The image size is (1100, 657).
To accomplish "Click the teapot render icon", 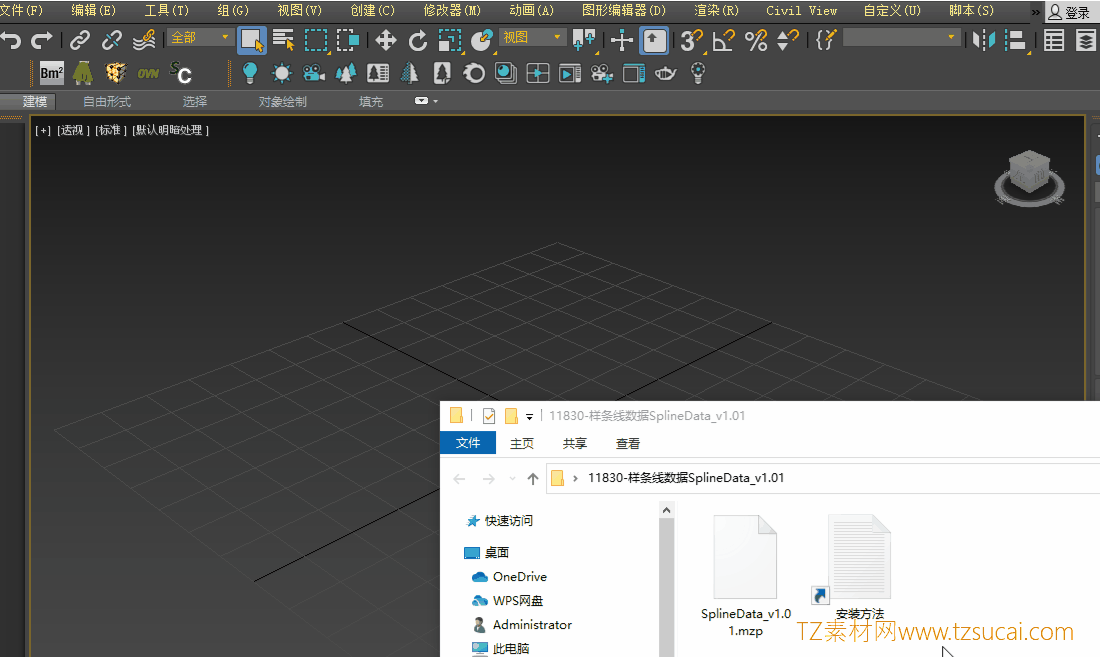I will (x=665, y=73).
